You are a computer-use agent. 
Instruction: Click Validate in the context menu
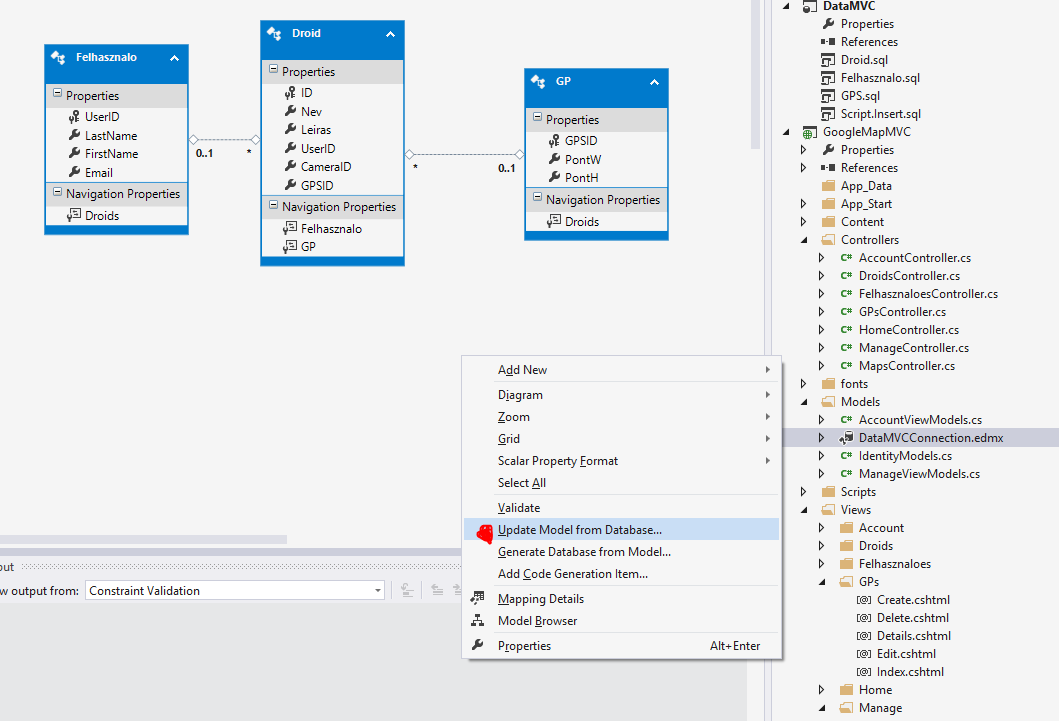click(621, 508)
